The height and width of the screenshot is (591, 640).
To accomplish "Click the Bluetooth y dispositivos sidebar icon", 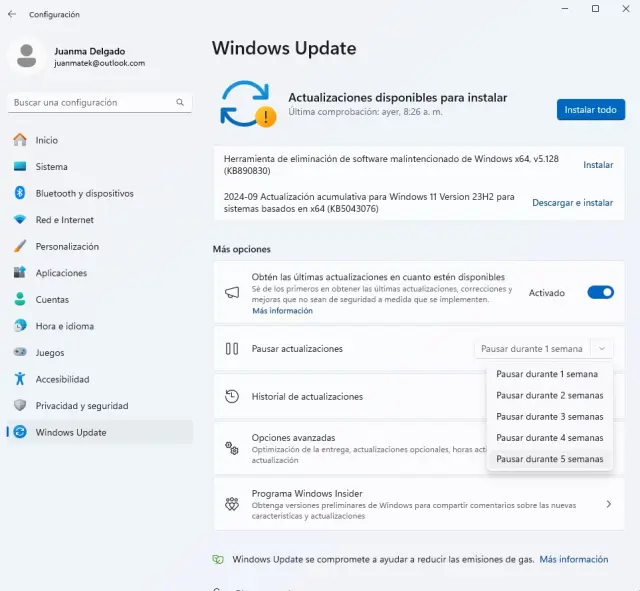I will pos(19,193).
